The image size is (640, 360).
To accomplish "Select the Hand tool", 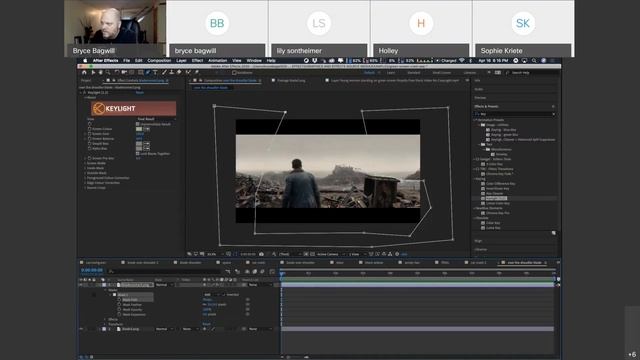I will pos(100,72).
